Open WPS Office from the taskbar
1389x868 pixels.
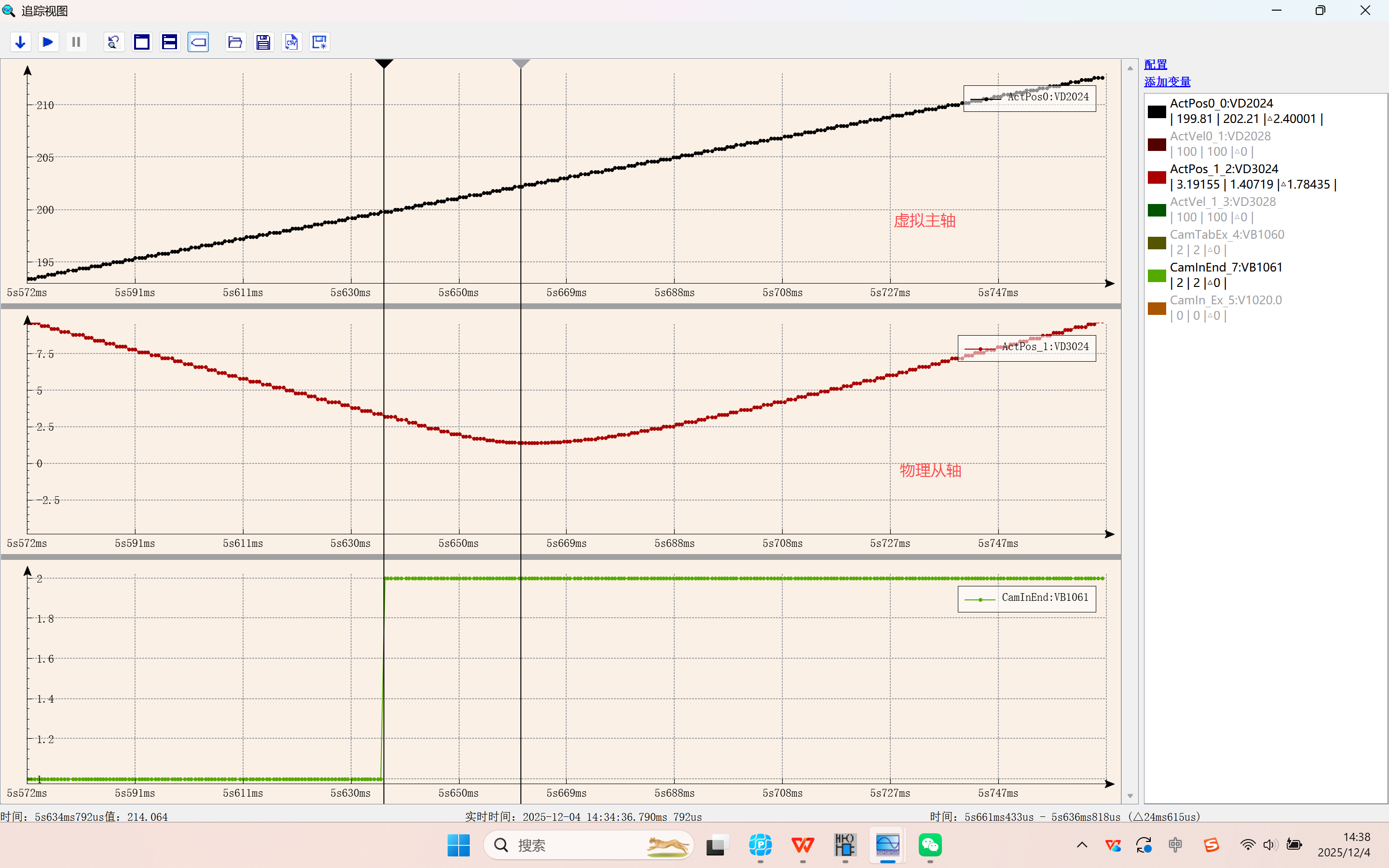(803, 845)
